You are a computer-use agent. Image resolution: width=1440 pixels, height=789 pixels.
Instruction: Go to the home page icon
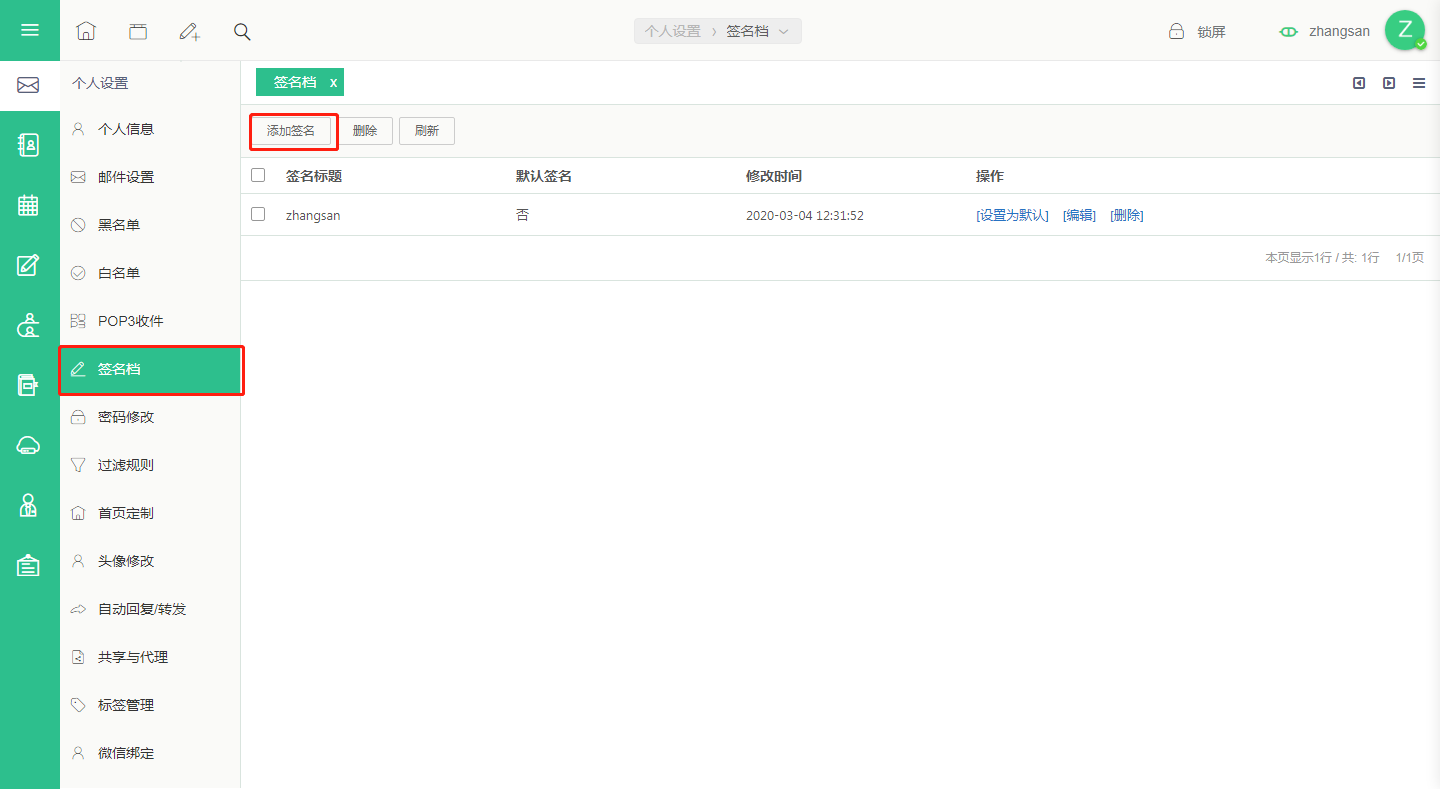[86, 31]
